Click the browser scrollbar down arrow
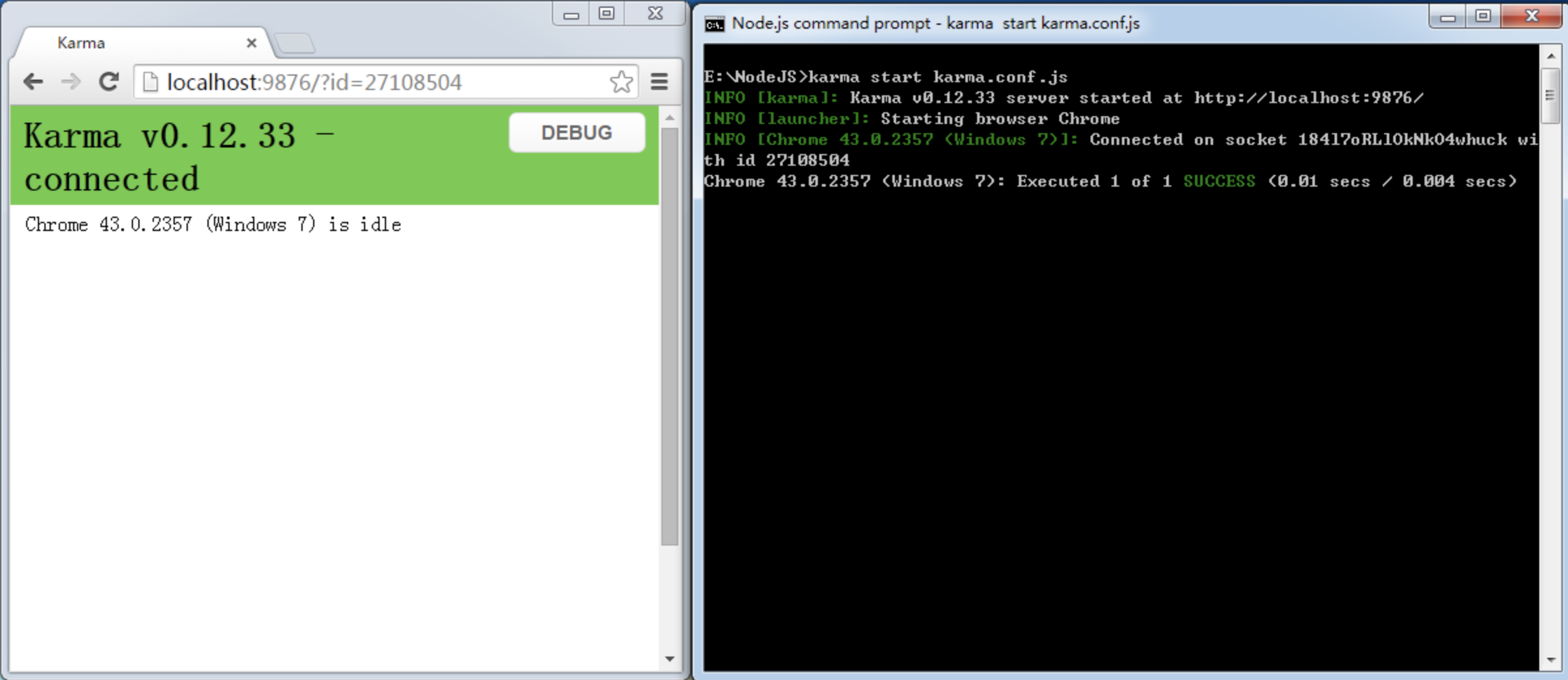This screenshot has width=1568, height=680. click(x=669, y=658)
